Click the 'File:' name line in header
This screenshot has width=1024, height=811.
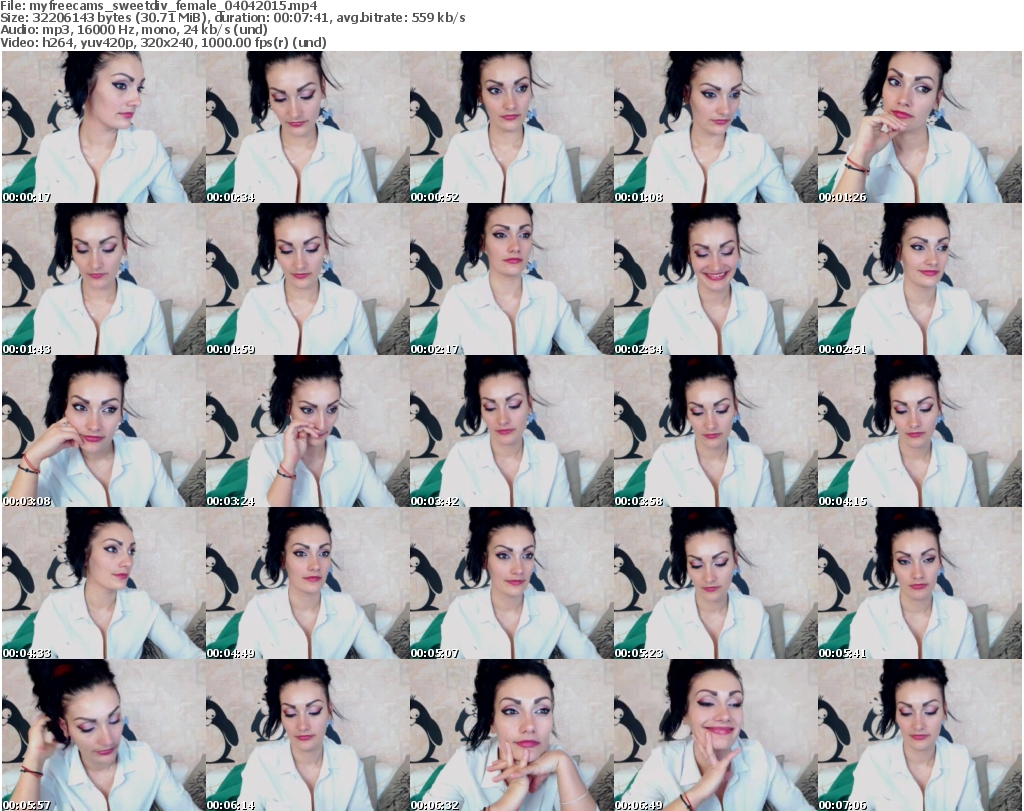[x=159, y=6]
